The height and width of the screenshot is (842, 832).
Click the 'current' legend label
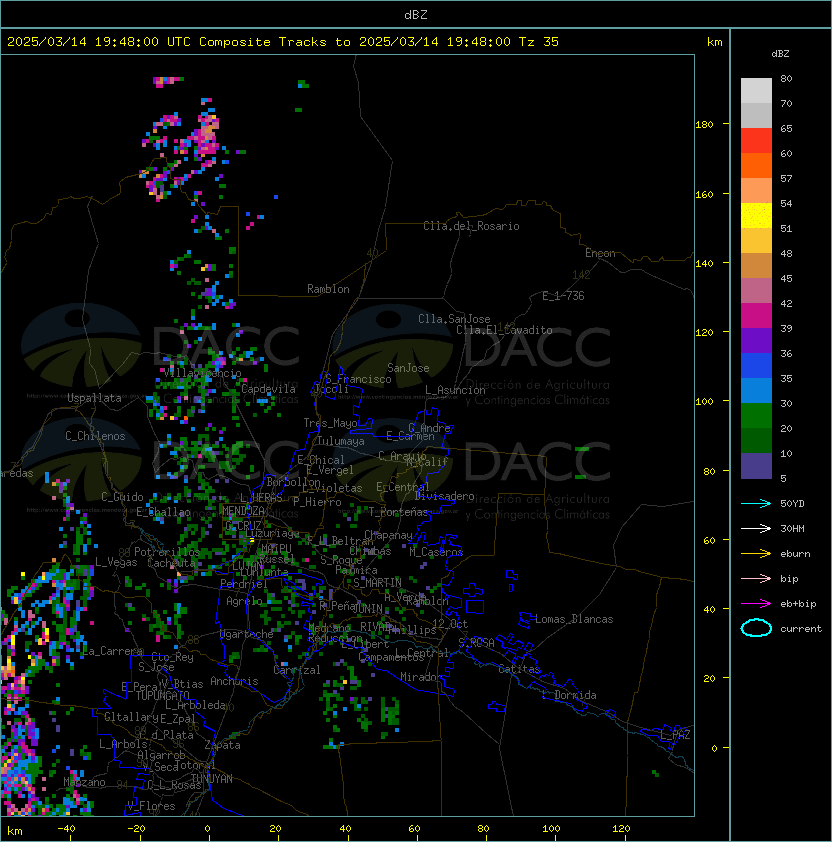click(x=801, y=628)
